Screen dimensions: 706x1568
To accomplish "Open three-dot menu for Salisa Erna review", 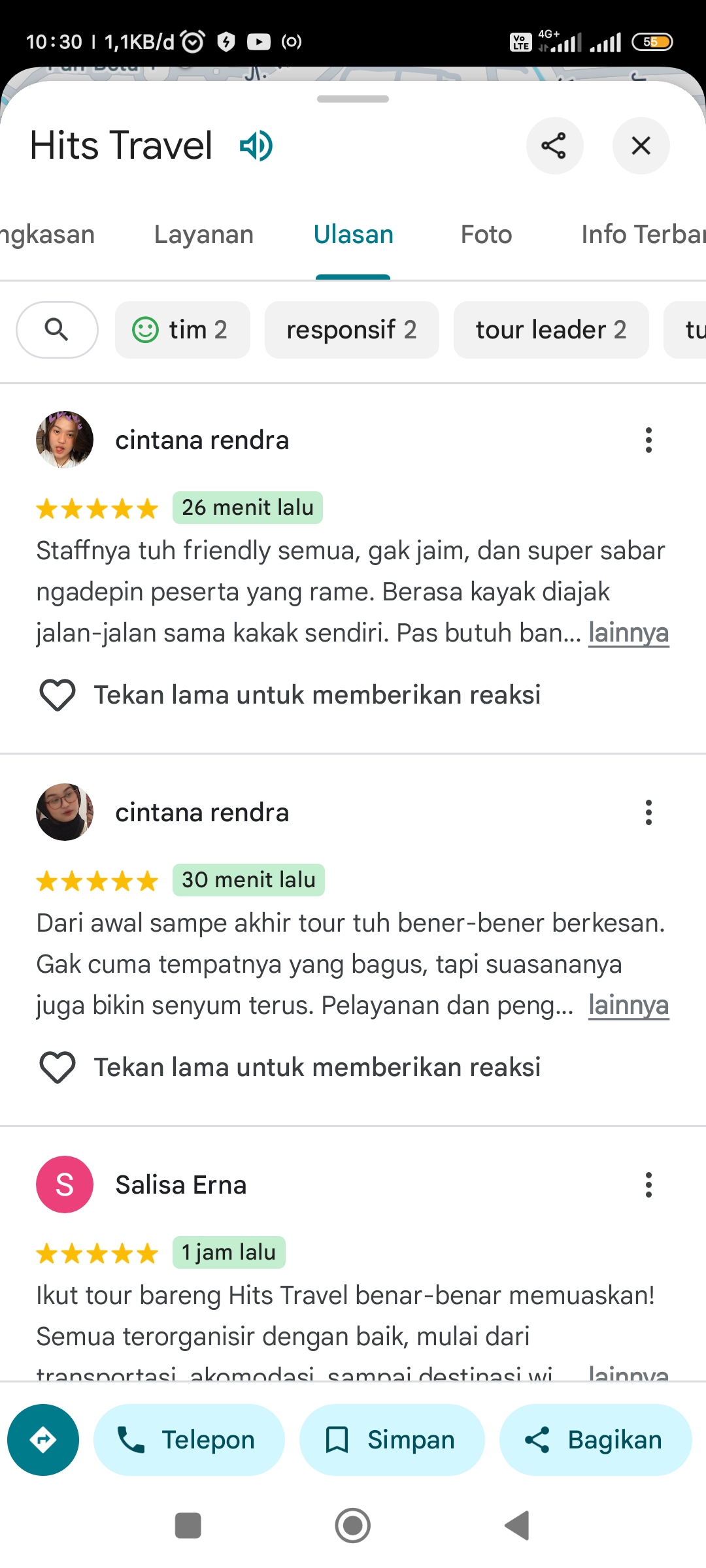I will [x=648, y=1185].
